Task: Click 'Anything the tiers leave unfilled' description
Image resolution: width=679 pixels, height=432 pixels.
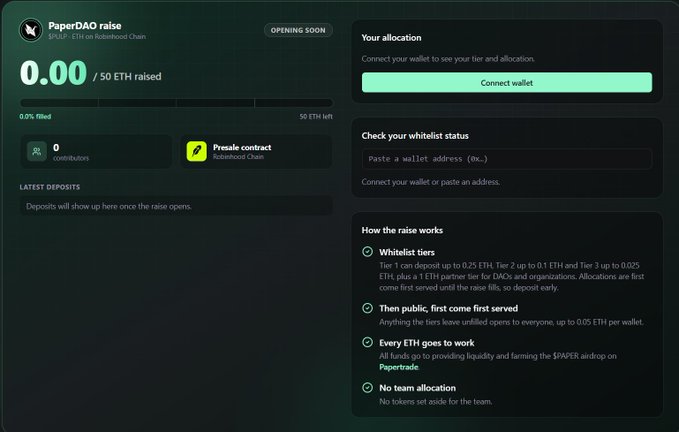Action: tap(511, 322)
